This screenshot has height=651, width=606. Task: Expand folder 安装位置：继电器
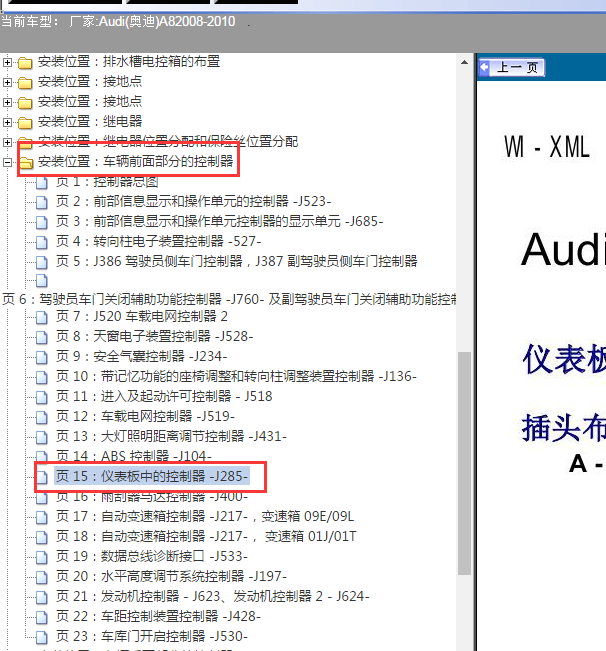(7, 122)
